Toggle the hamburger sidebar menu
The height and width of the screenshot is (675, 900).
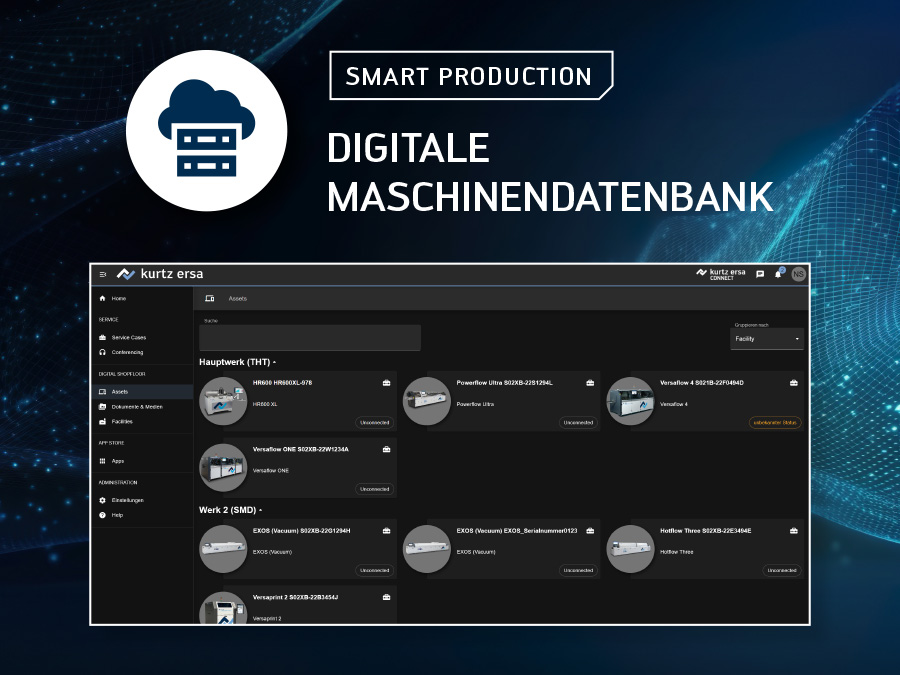(102, 274)
